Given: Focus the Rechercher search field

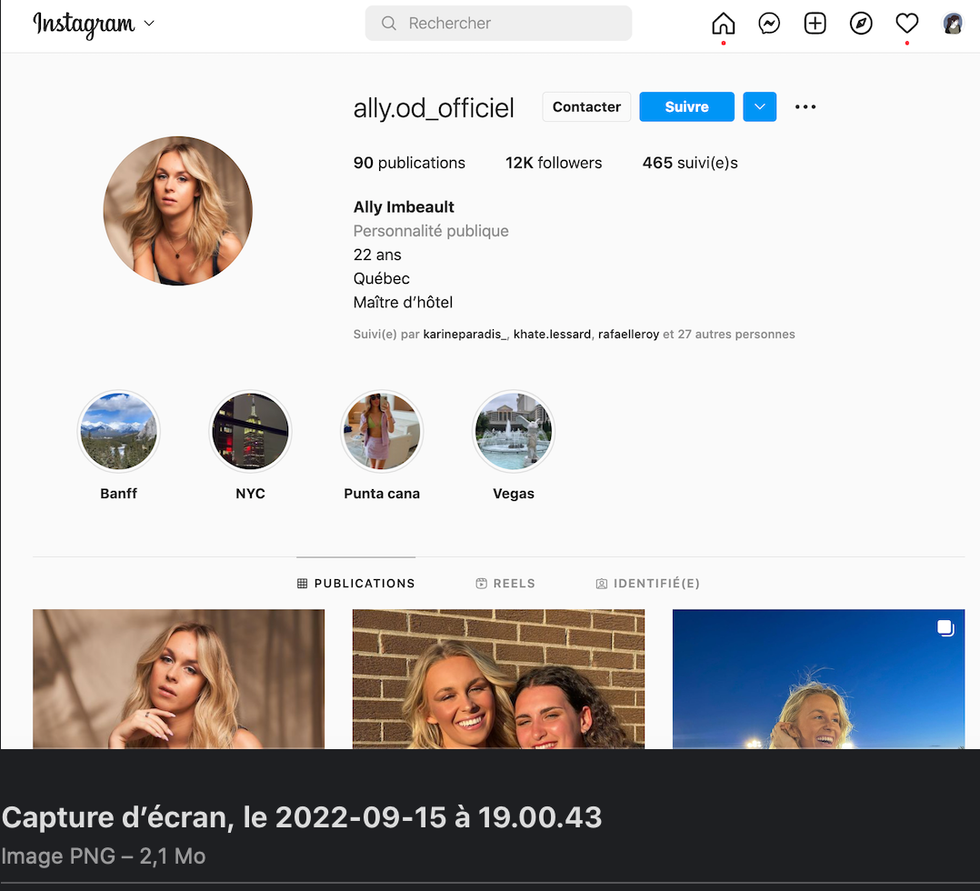Looking at the screenshot, I should (510, 23).
